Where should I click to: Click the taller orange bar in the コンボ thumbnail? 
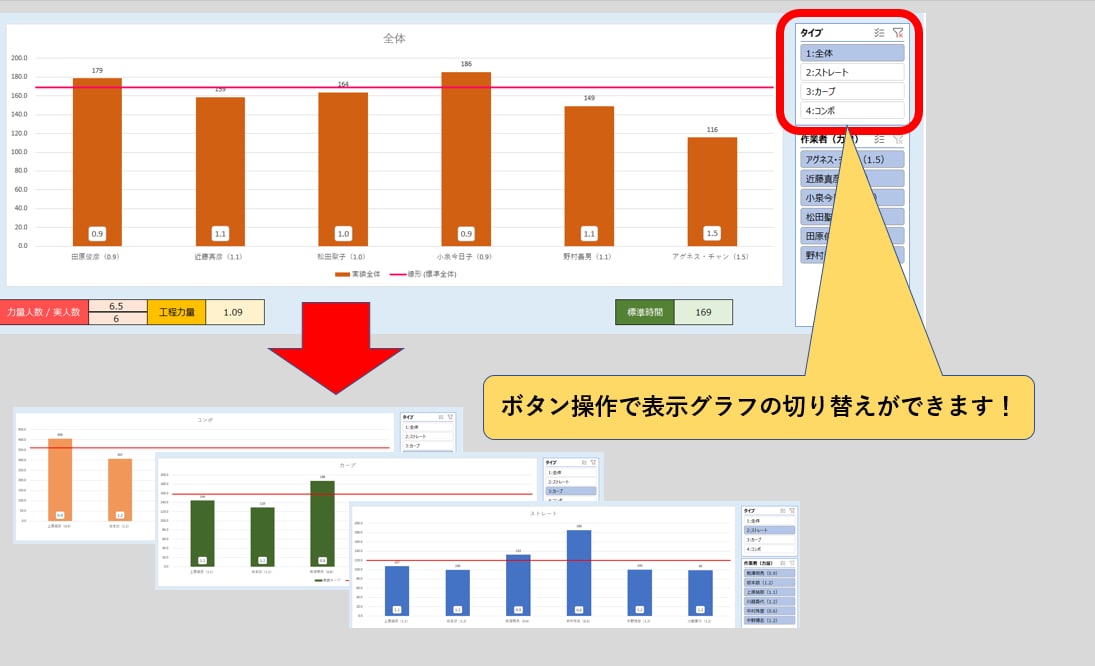60,480
